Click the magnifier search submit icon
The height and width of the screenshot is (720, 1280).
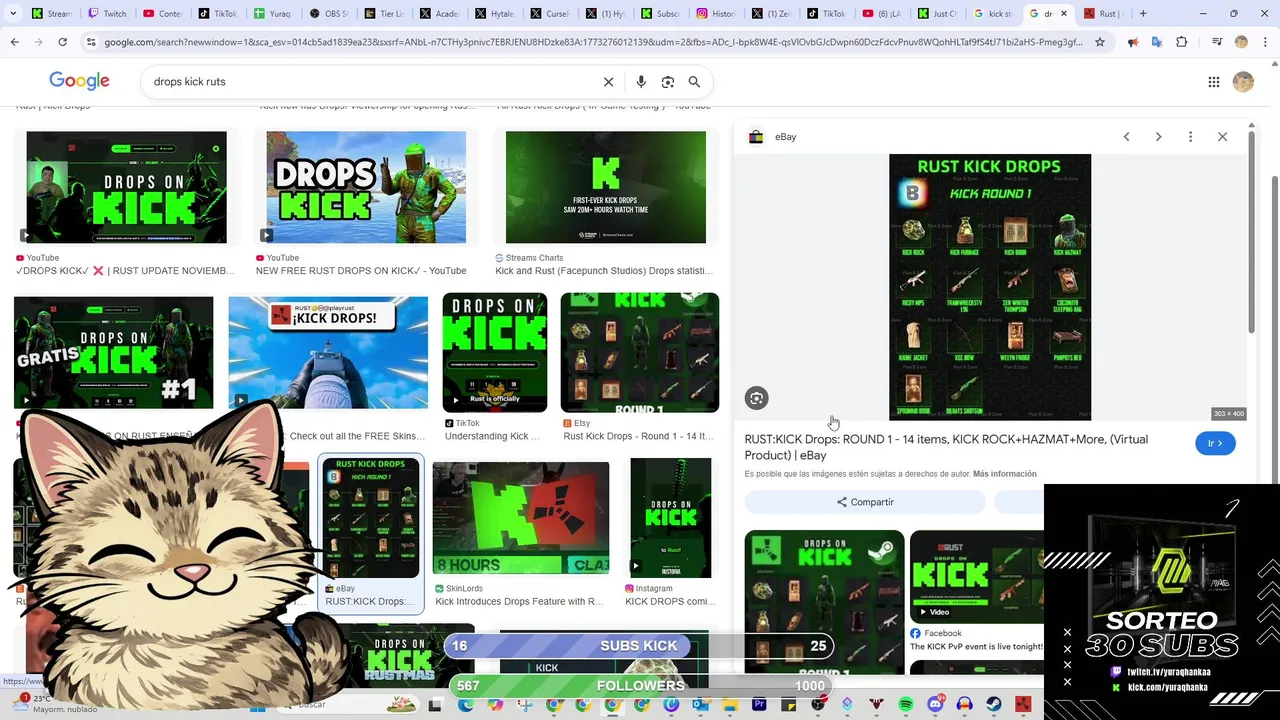(x=694, y=82)
